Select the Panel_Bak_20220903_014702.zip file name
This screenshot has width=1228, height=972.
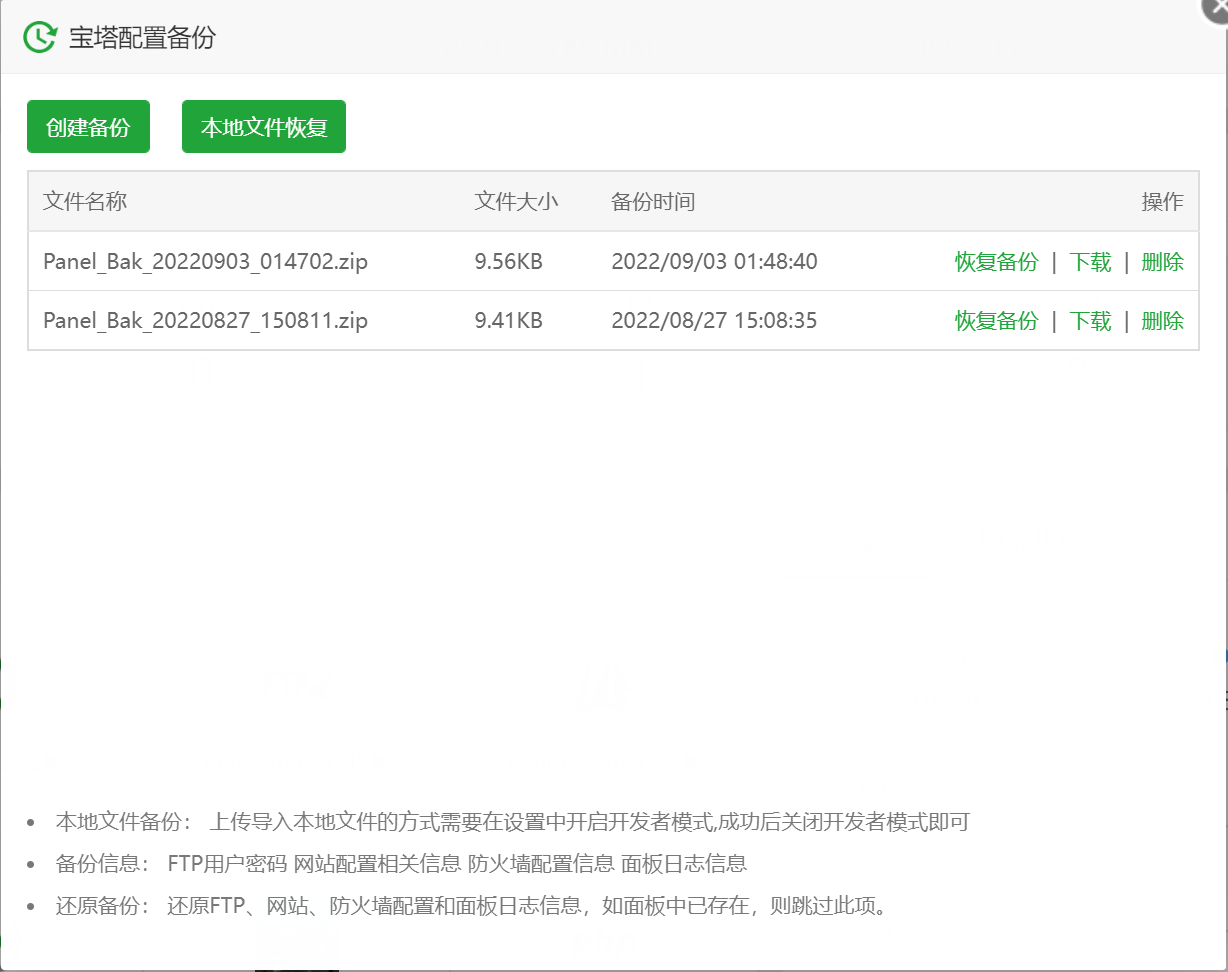pos(205,262)
